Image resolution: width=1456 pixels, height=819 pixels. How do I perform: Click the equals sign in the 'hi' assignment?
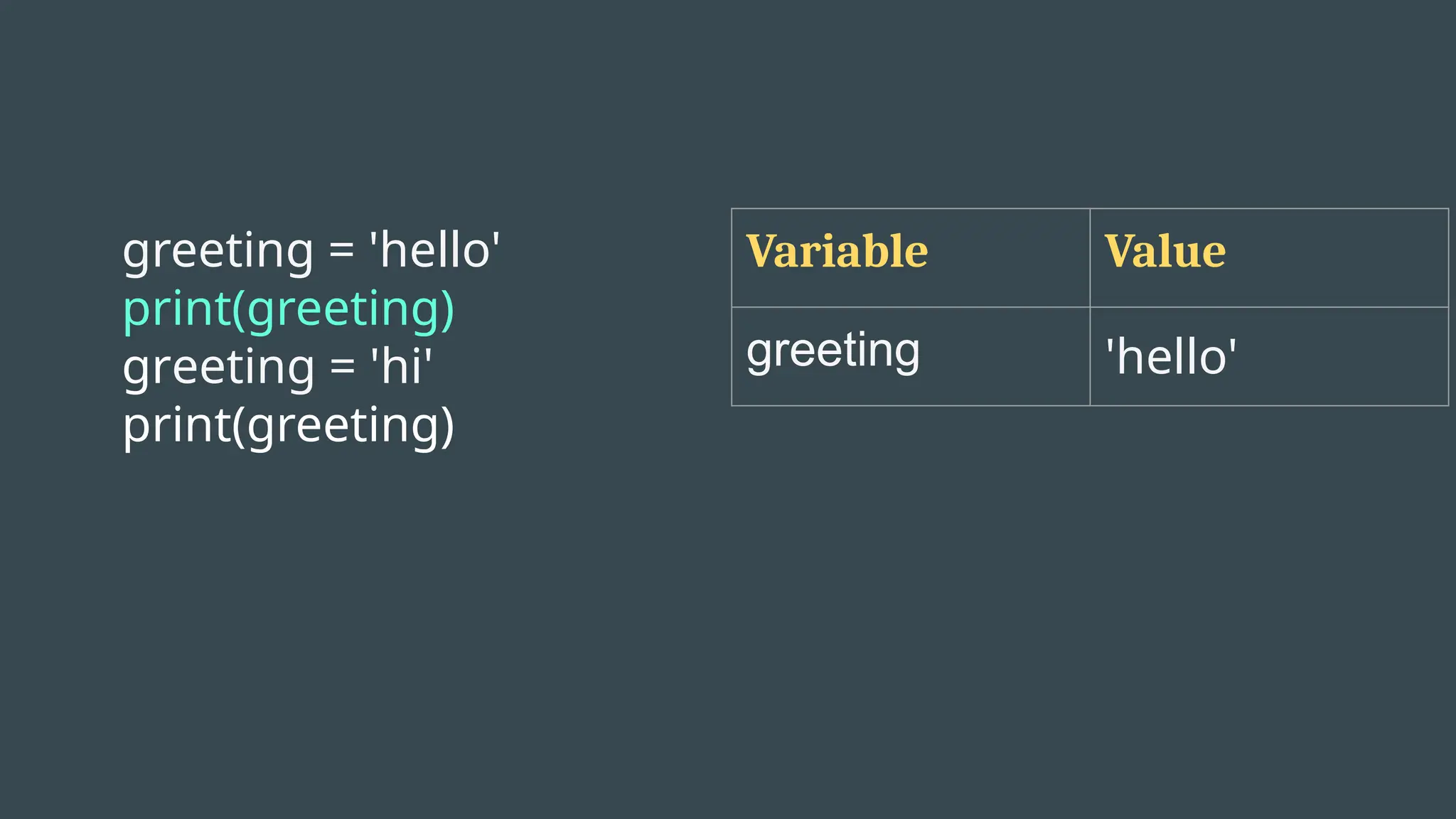[342, 368]
